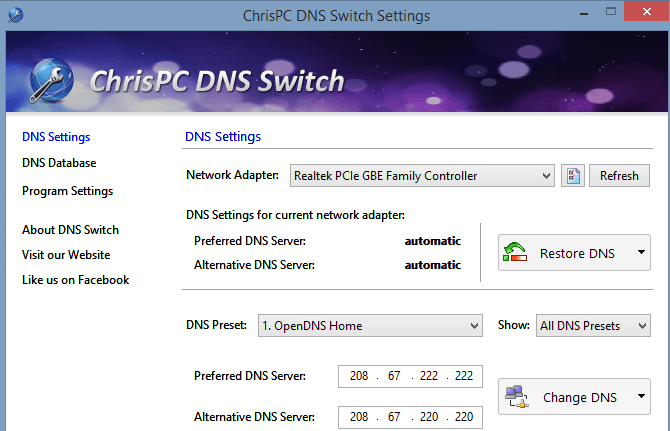This screenshot has height=431, width=670.
Task: Open DNS Database section
Action: tap(59, 163)
